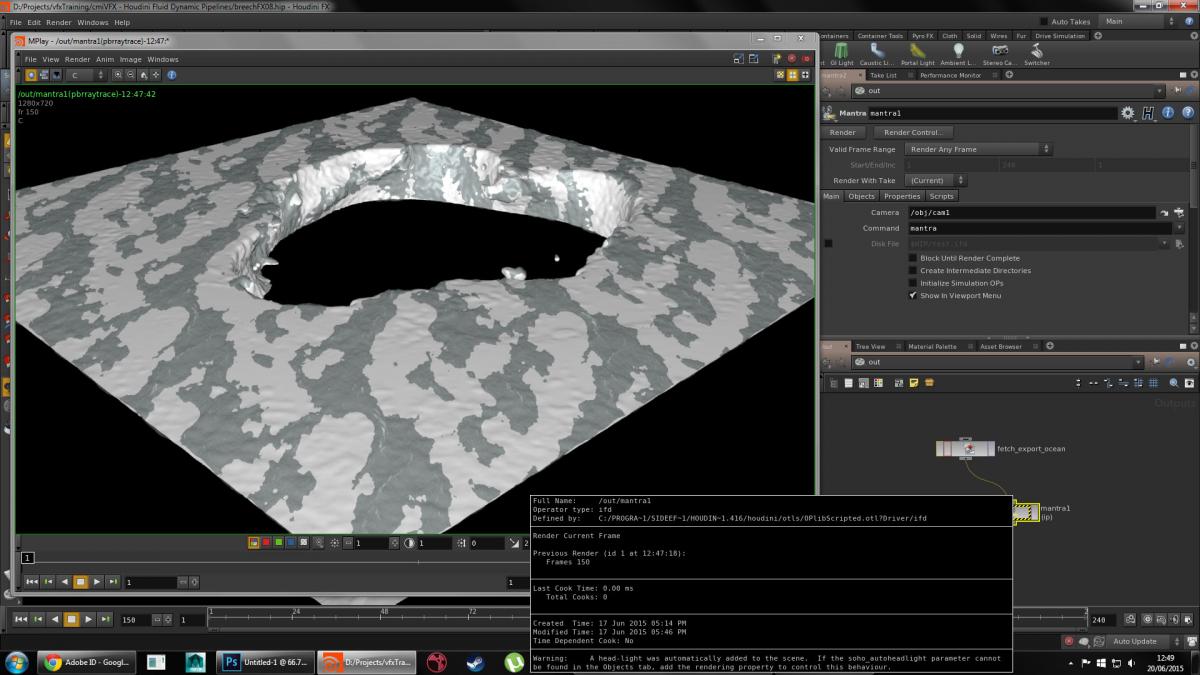Enable Initialize Simulation OPs
1200x675 pixels.
pyautogui.click(x=912, y=283)
